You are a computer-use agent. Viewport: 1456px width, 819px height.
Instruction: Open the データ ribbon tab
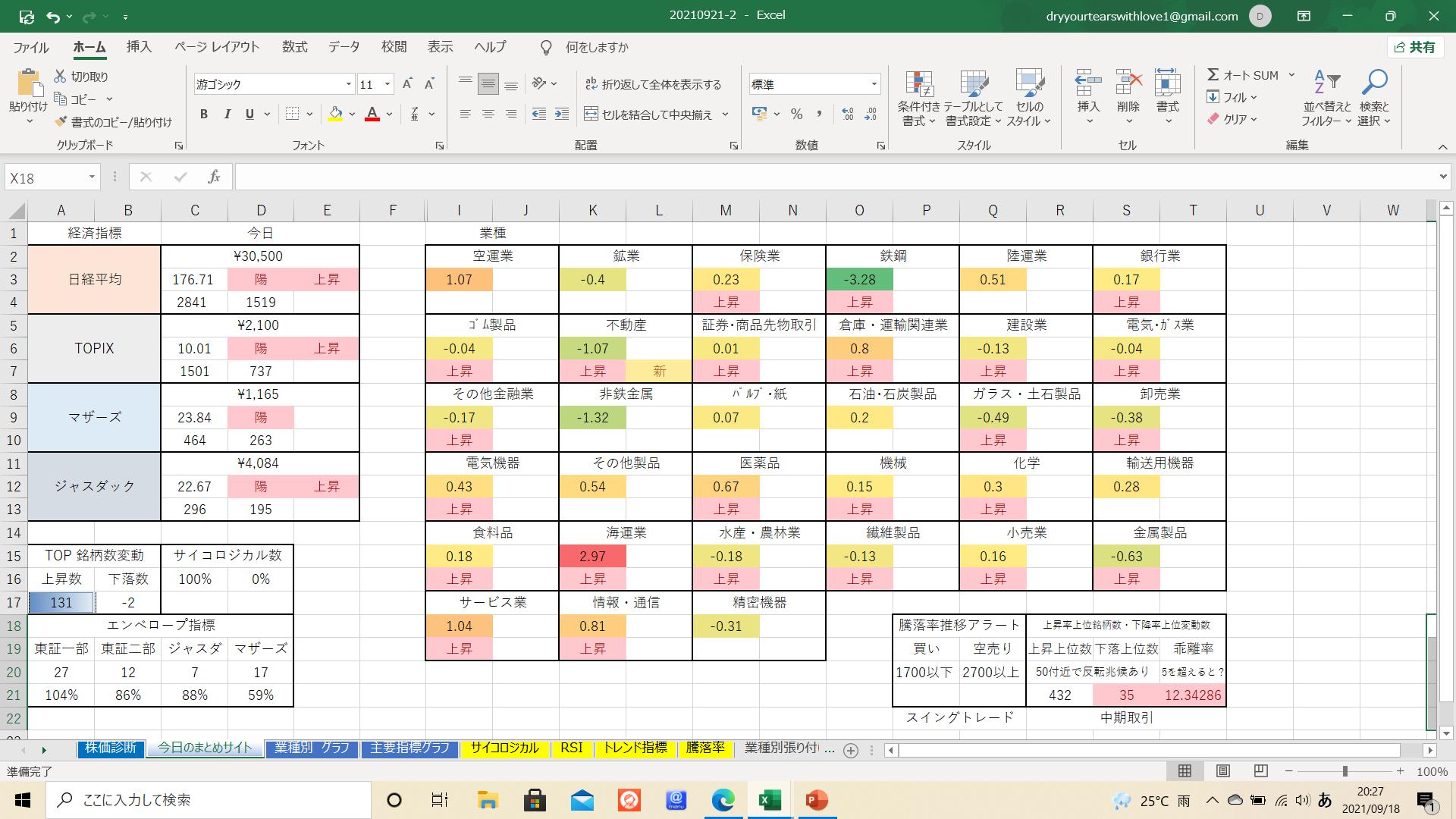pos(344,47)
